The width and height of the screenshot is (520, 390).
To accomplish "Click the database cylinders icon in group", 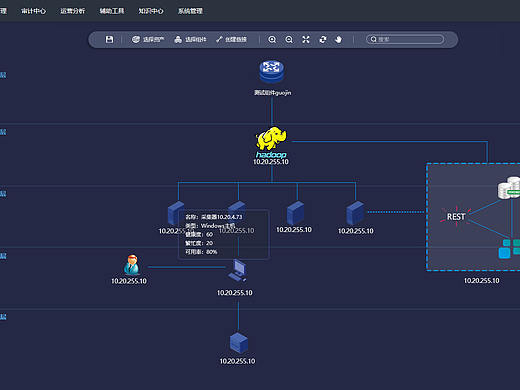I will coord(509,188).
